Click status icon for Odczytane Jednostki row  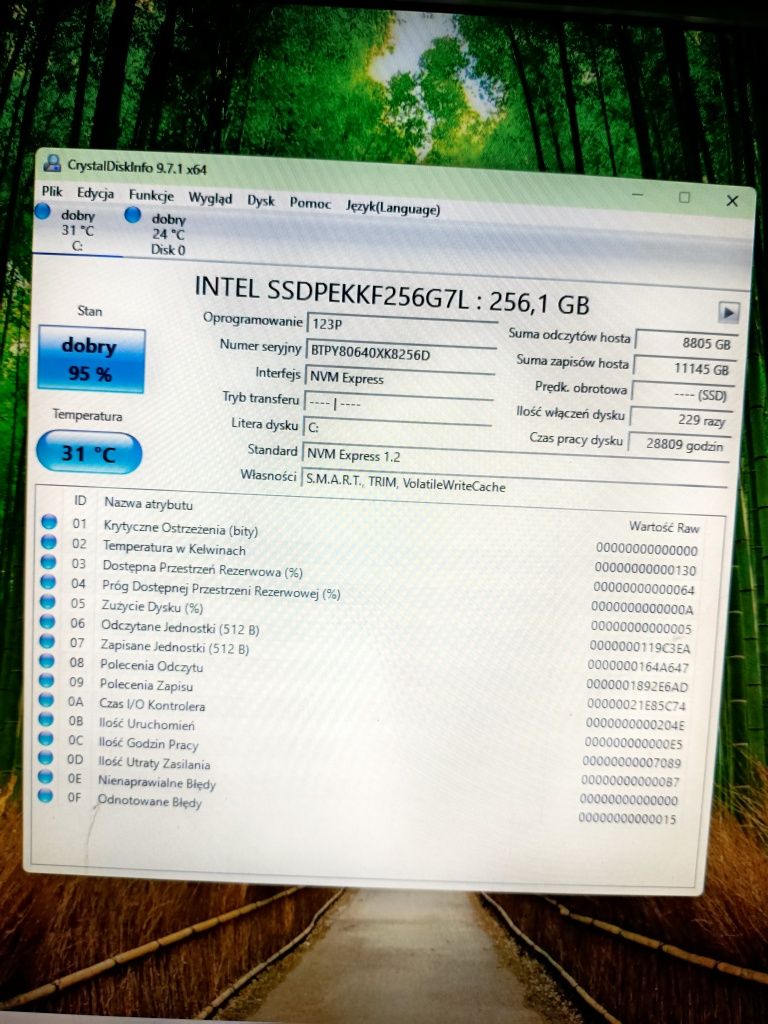coord(47,621)
